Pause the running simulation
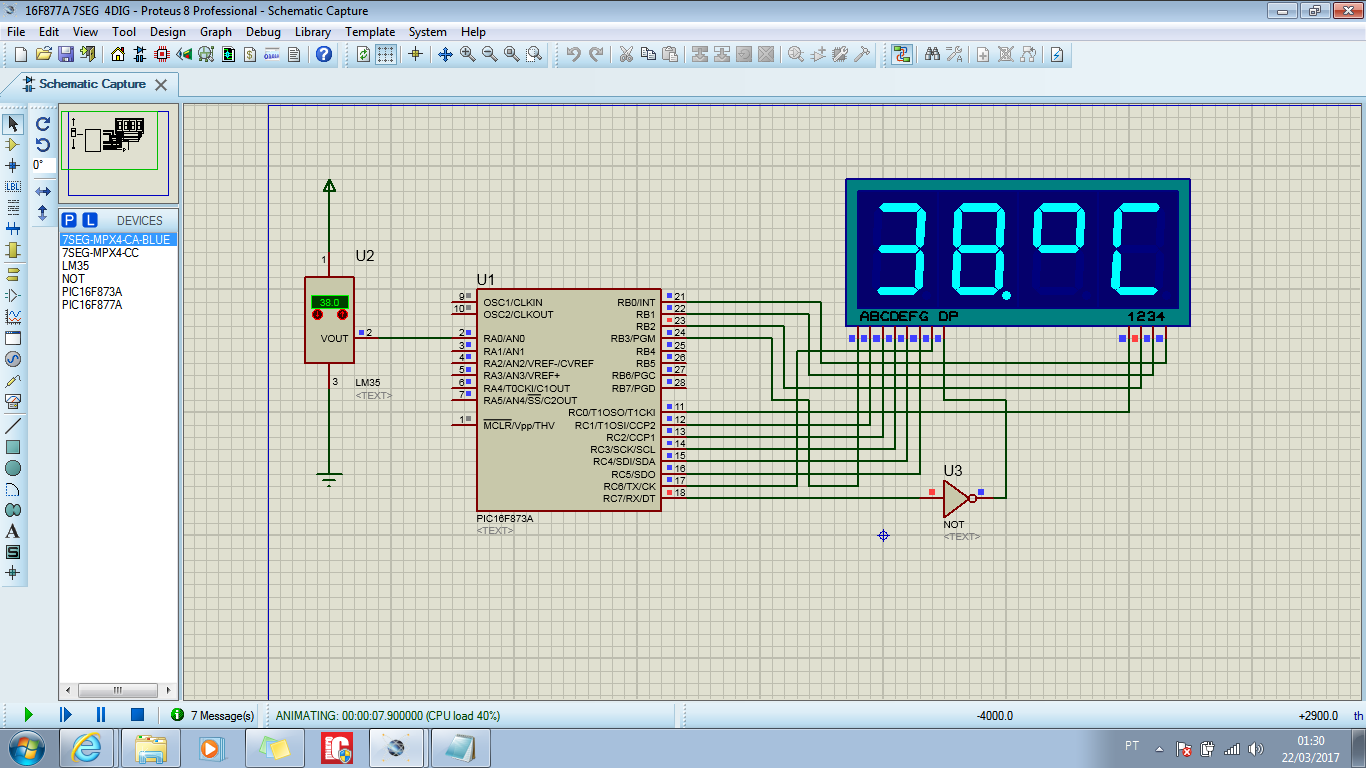Screen dimensions: 1366x768 click(x=101, y=715)
